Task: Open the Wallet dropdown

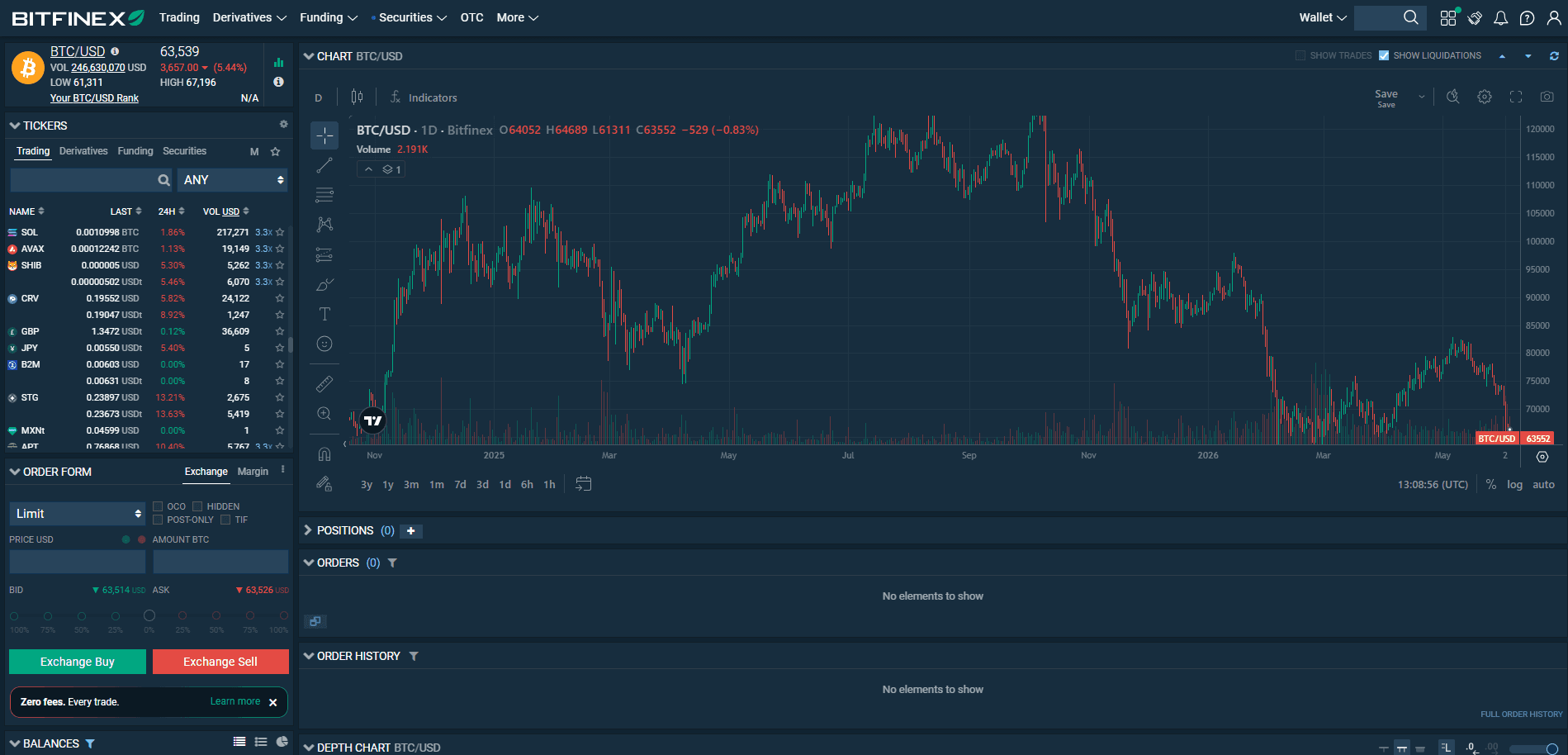Action: tap(1323, 17)
